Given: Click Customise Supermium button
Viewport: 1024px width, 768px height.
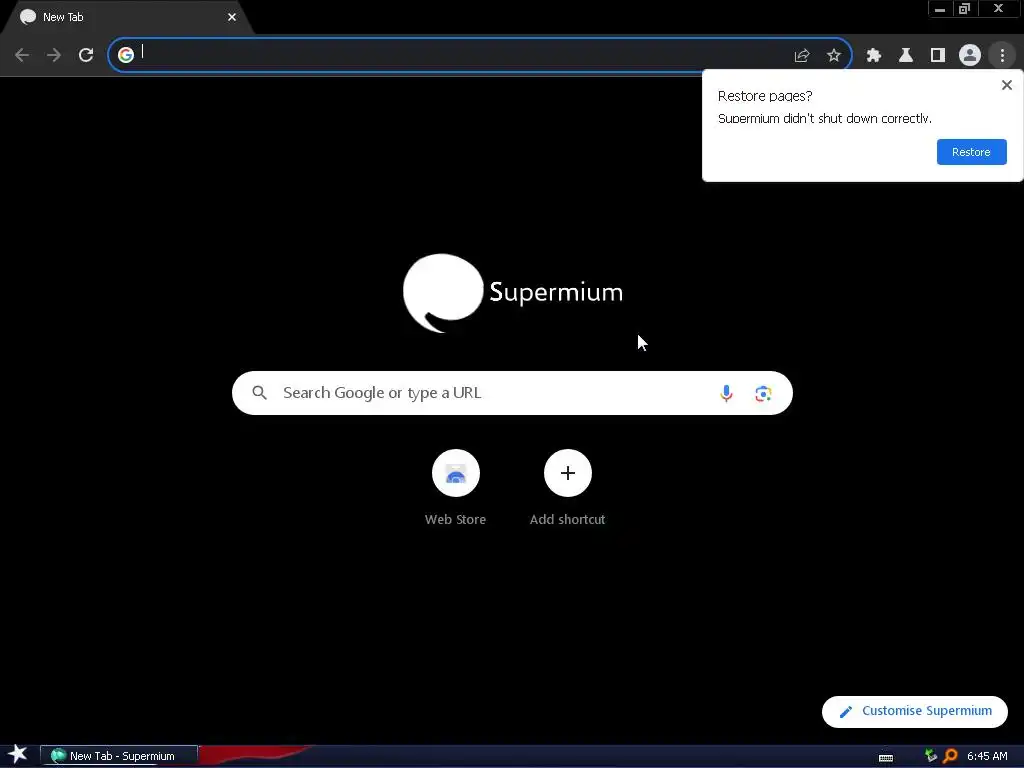Looking at the screenshot, I should (x=914, y=711).
